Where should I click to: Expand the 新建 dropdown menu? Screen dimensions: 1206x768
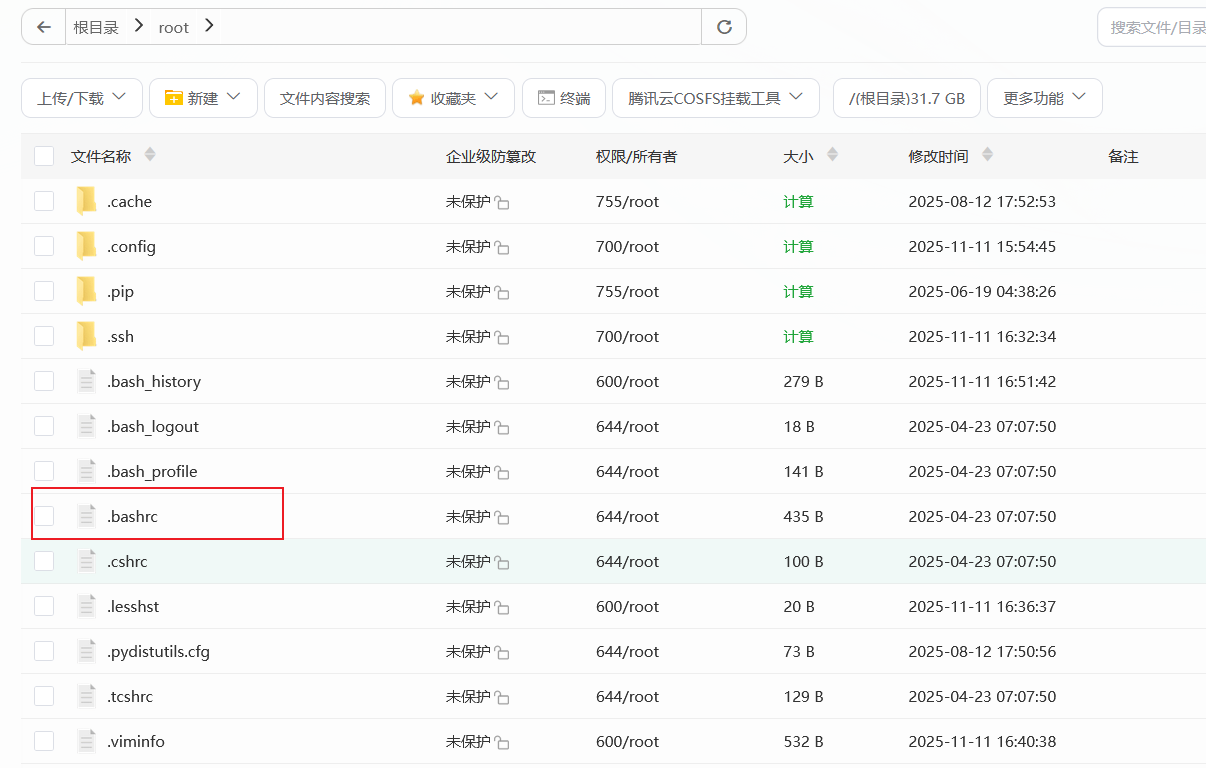[203, 98]
